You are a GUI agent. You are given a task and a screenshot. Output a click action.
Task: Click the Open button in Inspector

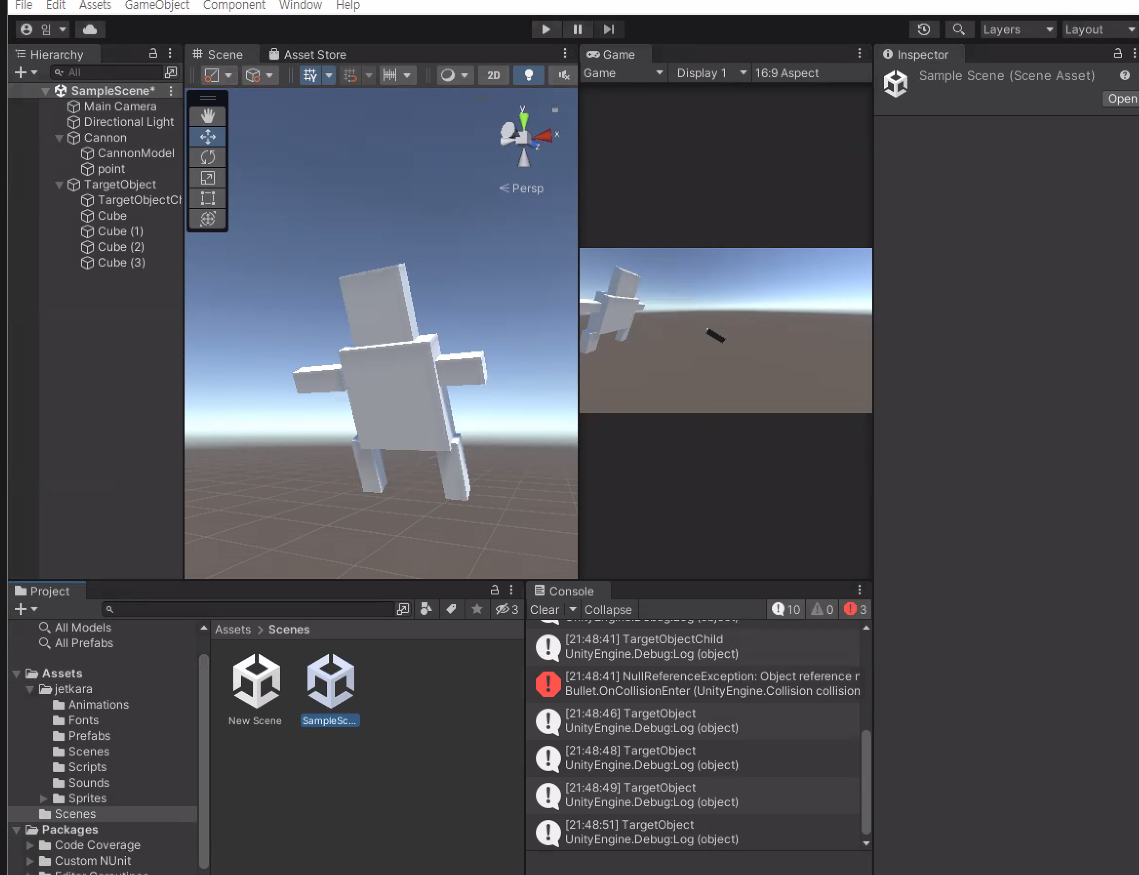pos(1121,99)
